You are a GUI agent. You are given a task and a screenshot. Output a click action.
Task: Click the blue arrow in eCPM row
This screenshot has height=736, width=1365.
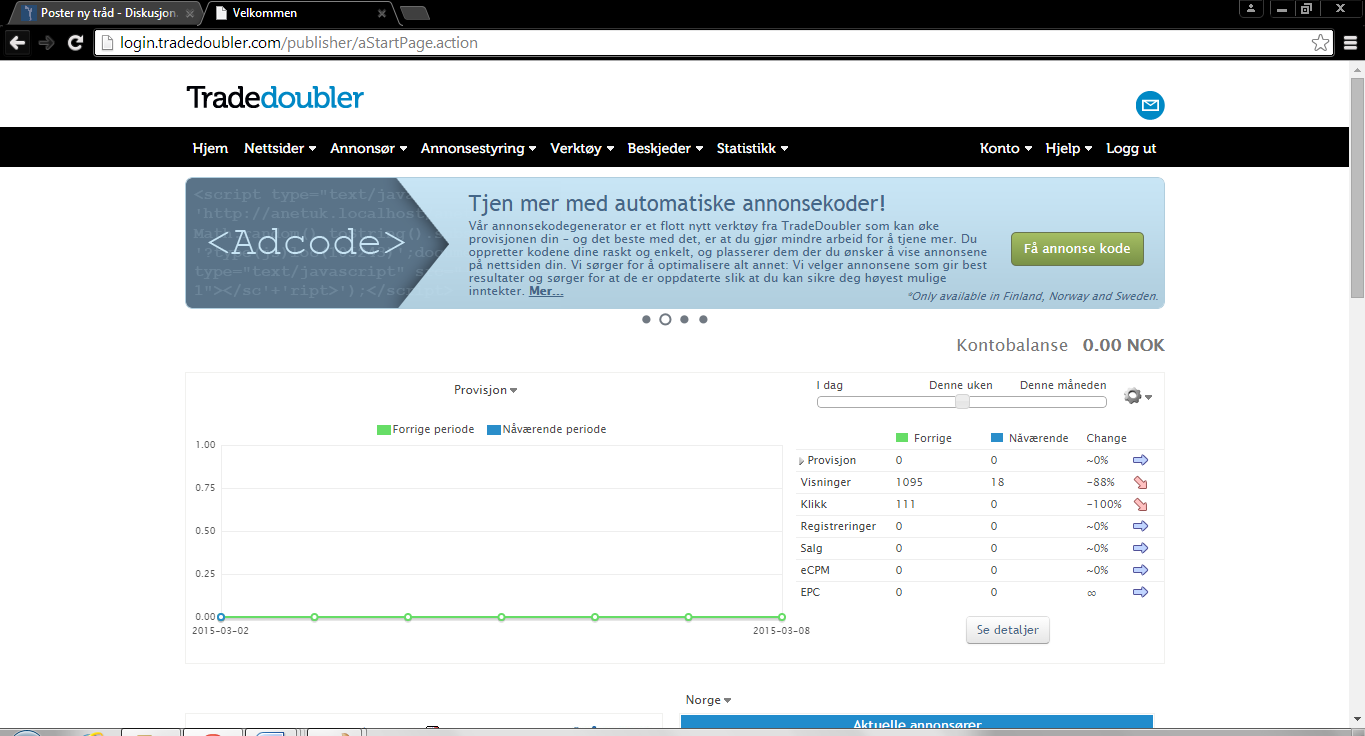[1140, 570]
